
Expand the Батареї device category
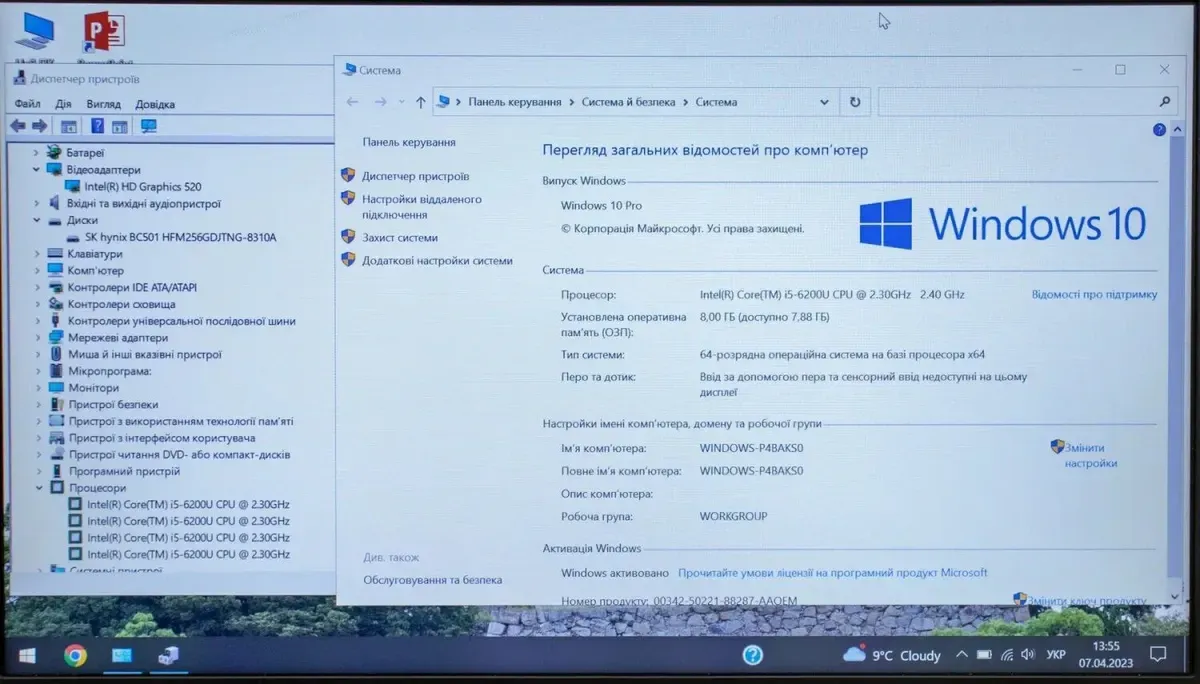tap(37, 153)
